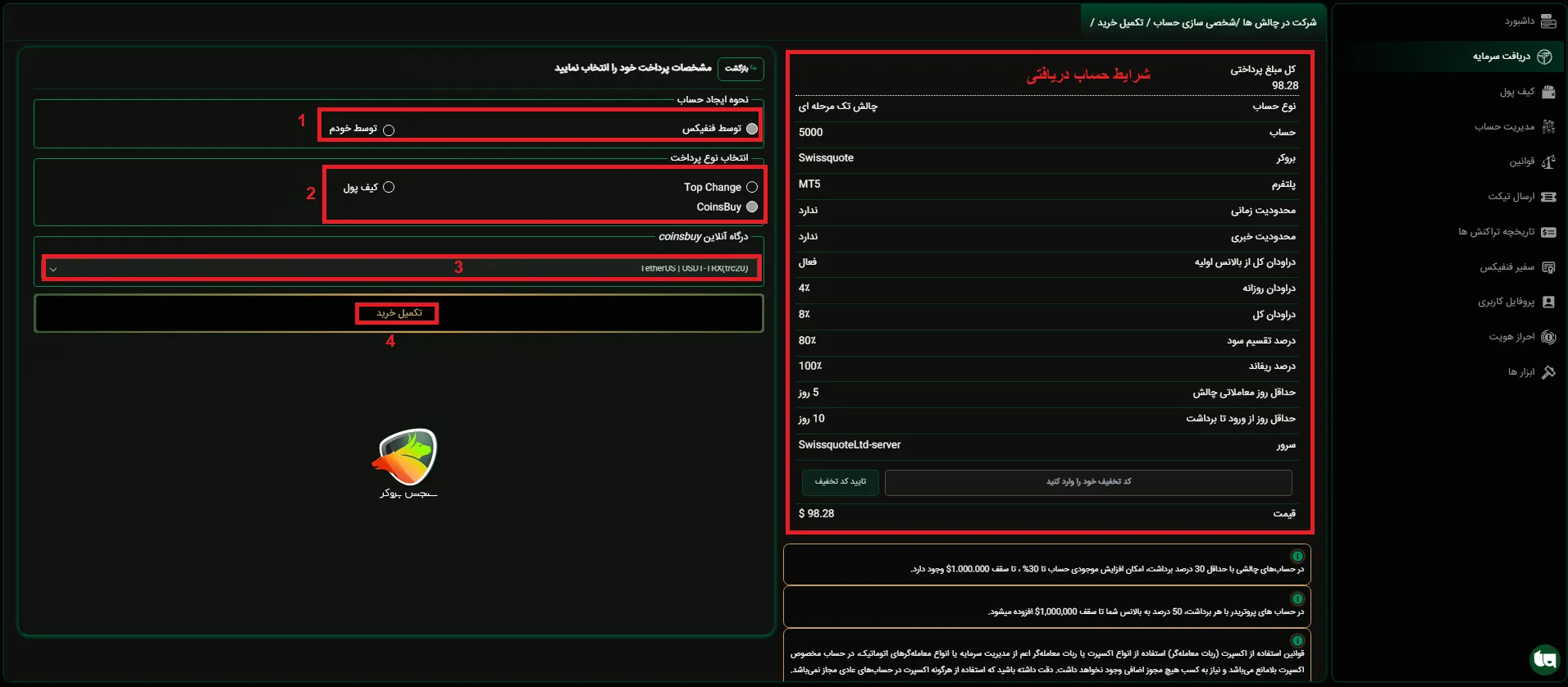Click the rules (قوانین) scale icon
Screen dimensions: 1568x687
[x=1547, y=162]
